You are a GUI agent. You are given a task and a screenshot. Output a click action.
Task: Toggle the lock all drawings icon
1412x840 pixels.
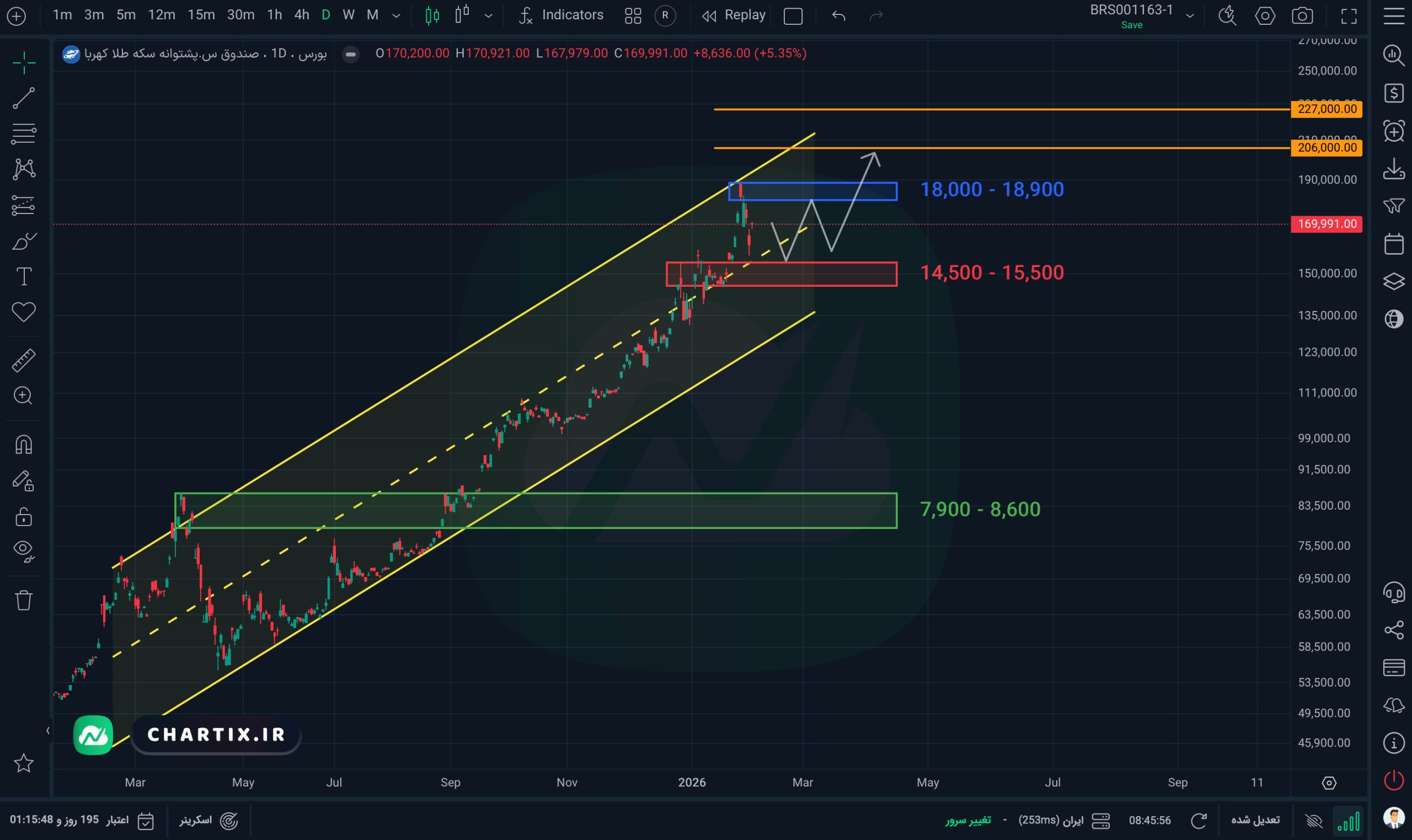coord(23,517)
